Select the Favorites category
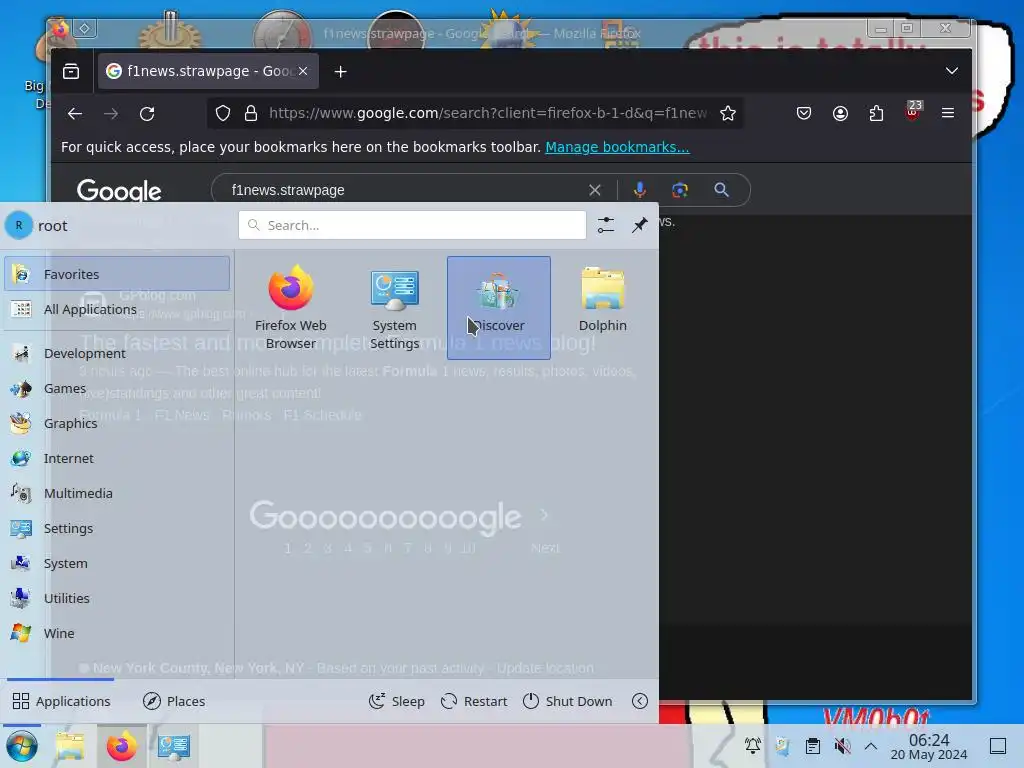 (118, 274)
